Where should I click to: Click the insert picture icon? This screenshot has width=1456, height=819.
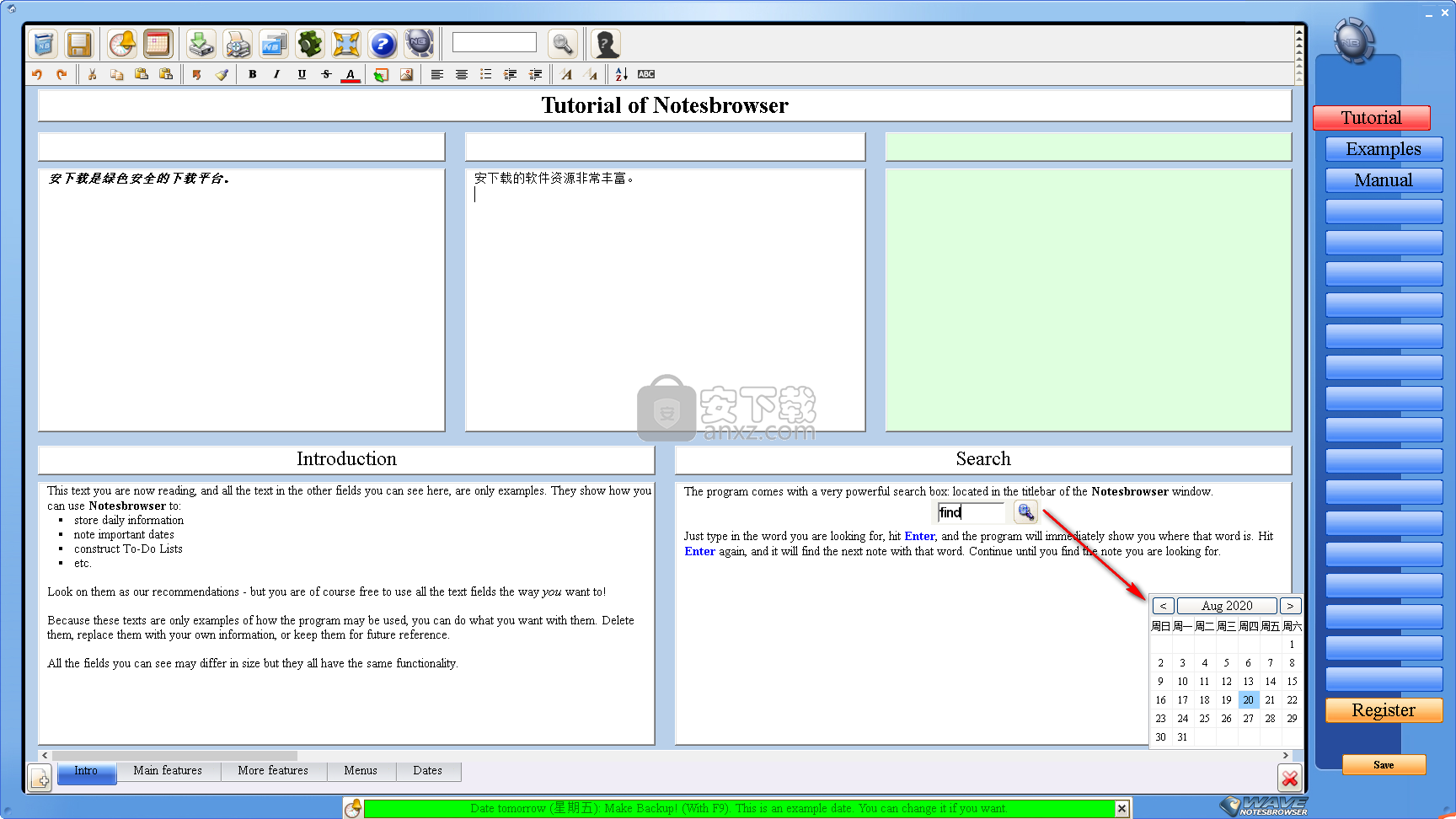click(406, 74)
